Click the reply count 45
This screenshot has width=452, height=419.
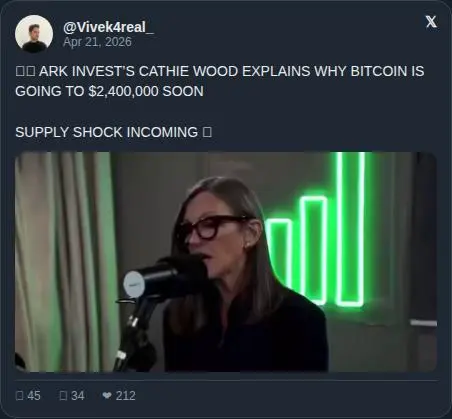pyautogui.click(x=34, y=396)
